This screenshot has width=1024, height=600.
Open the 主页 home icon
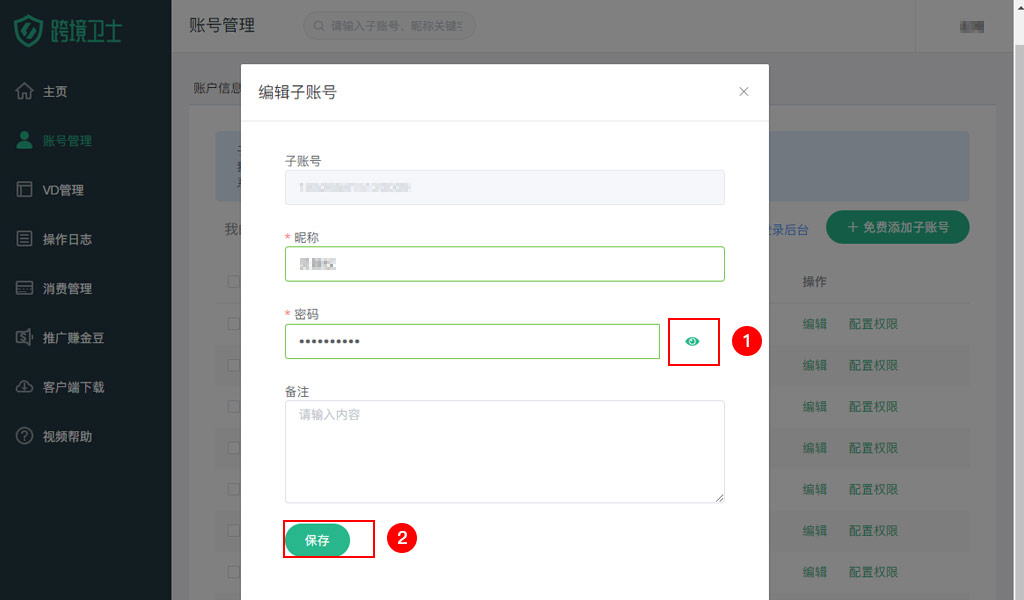[24, 91]
